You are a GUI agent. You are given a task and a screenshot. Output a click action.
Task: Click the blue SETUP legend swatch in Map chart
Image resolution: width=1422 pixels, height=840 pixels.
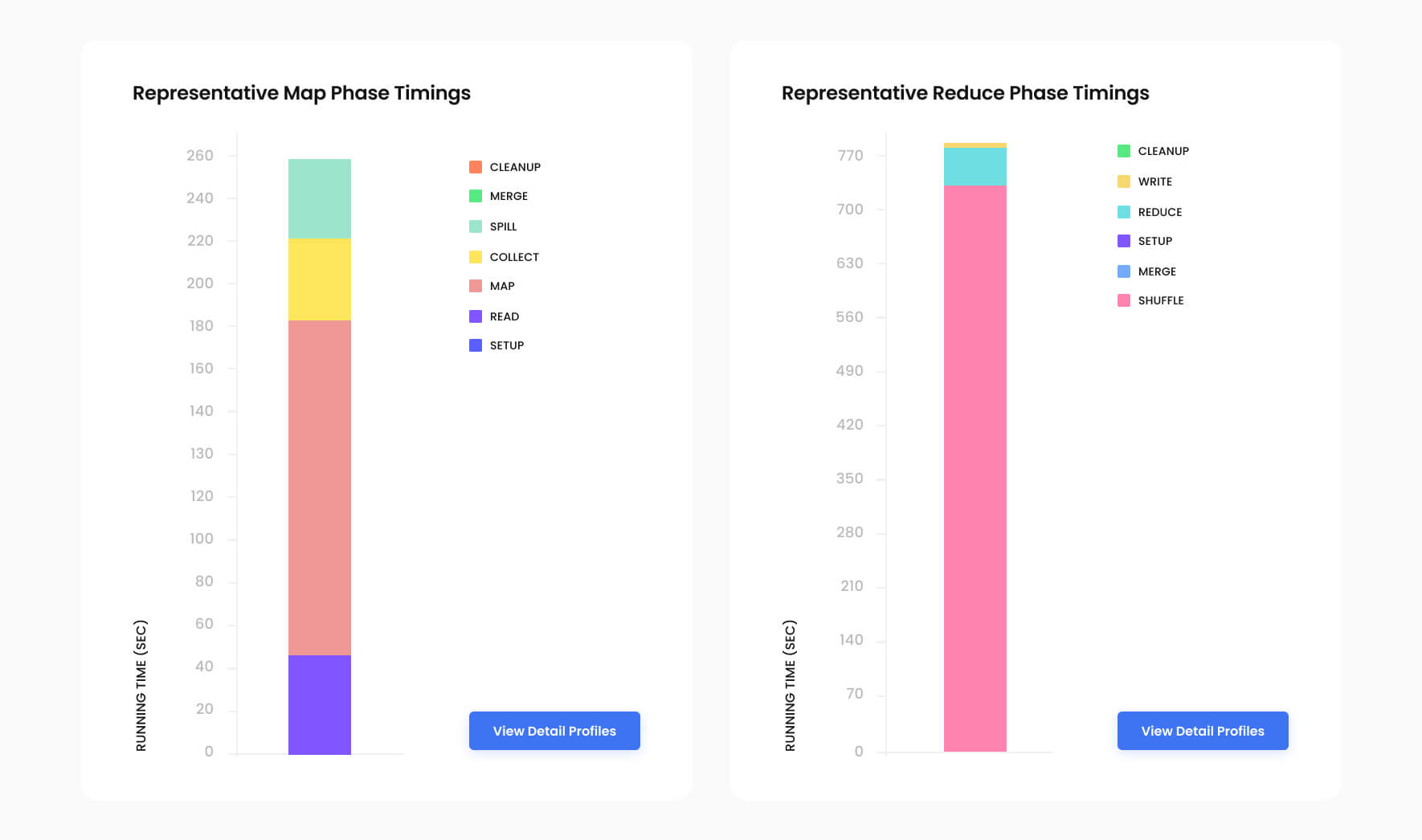(x=476, y=345)
